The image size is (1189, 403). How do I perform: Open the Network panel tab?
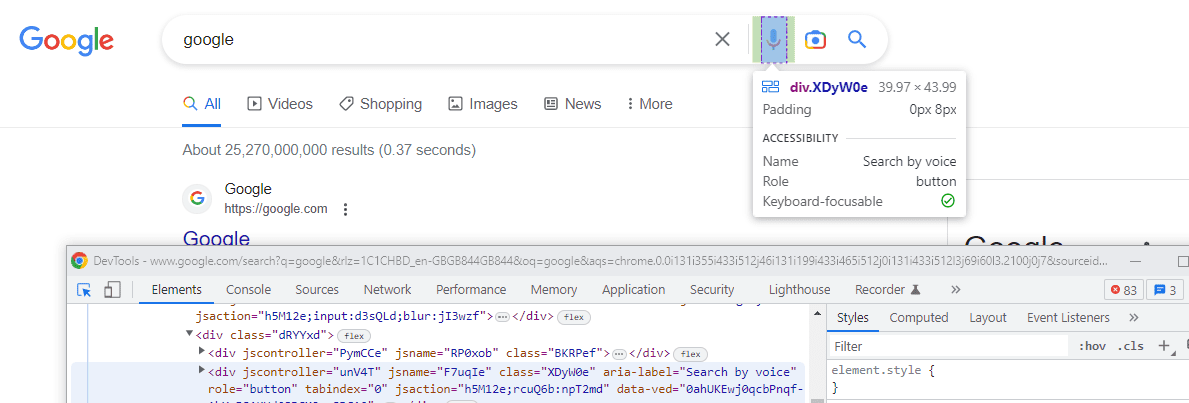click(x=387, y=289)
